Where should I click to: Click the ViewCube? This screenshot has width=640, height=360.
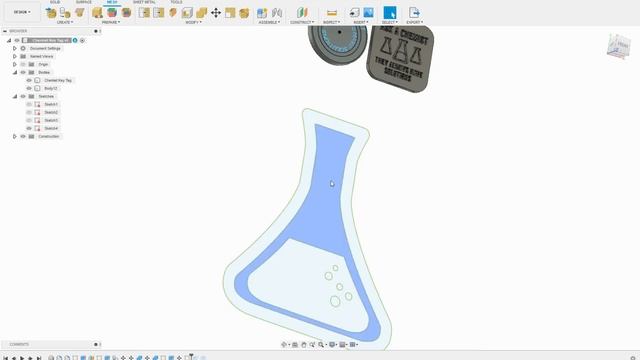click(x=618, y=46)
